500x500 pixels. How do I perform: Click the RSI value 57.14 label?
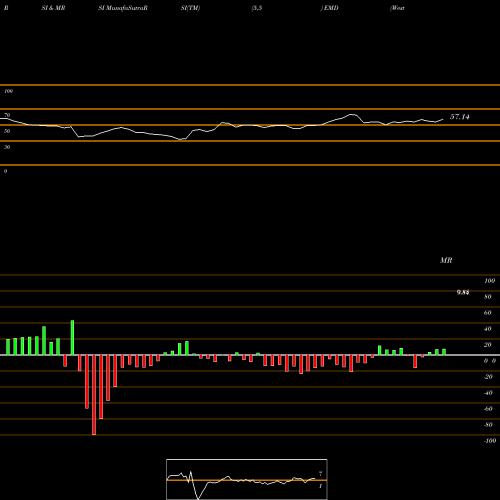click(460, 117)
